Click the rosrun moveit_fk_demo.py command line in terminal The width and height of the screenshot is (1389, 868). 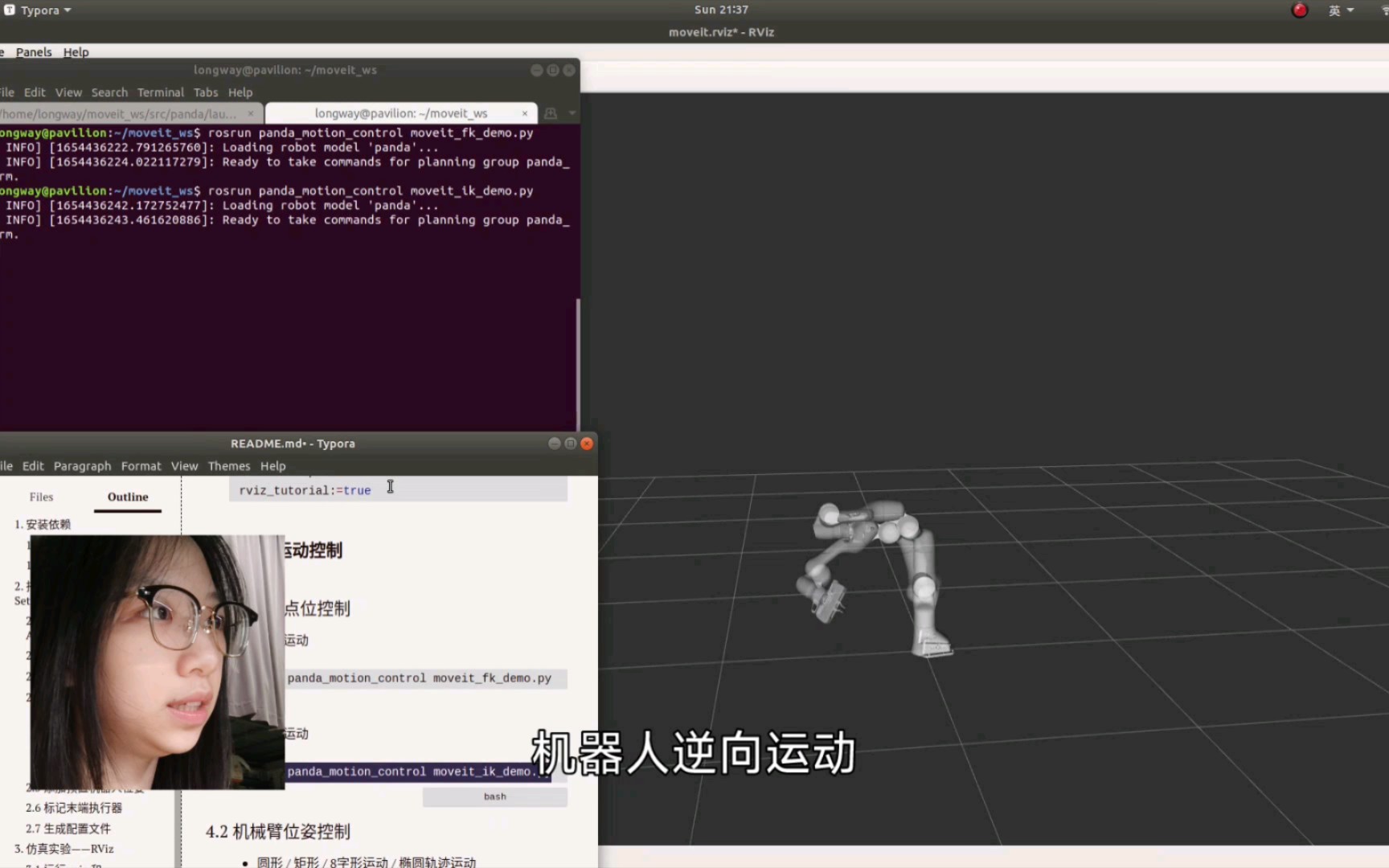coord(371,133)
